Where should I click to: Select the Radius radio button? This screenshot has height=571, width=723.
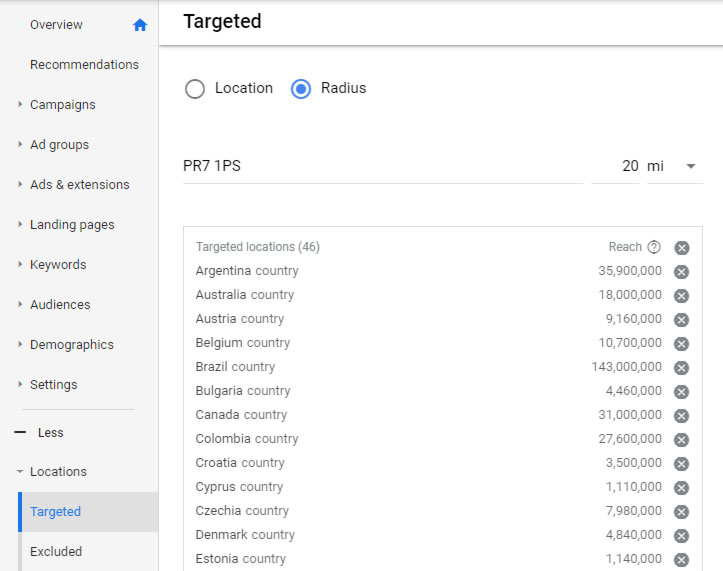[x=301, y=89]
